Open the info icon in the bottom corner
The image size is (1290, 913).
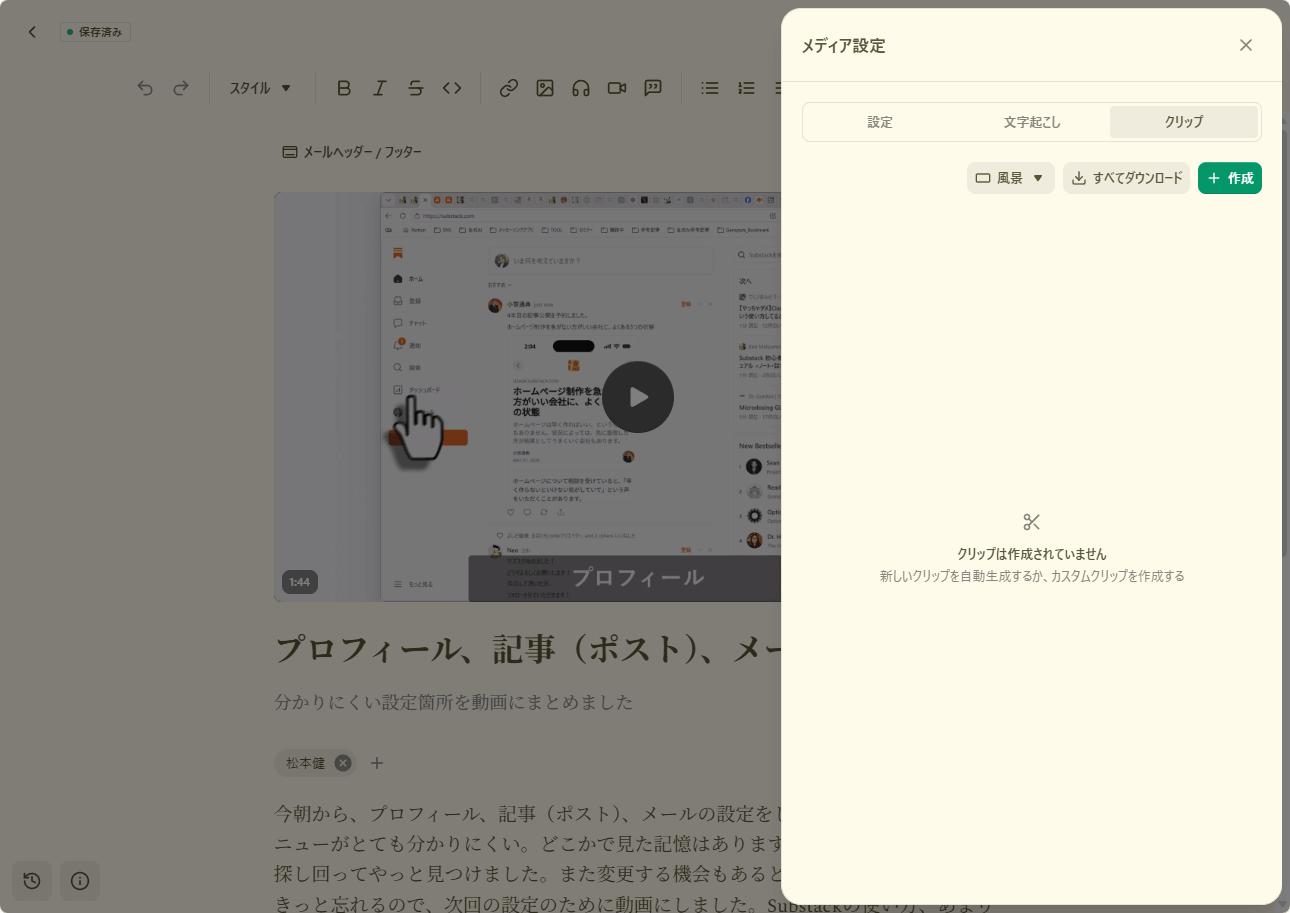coord(80,881)
